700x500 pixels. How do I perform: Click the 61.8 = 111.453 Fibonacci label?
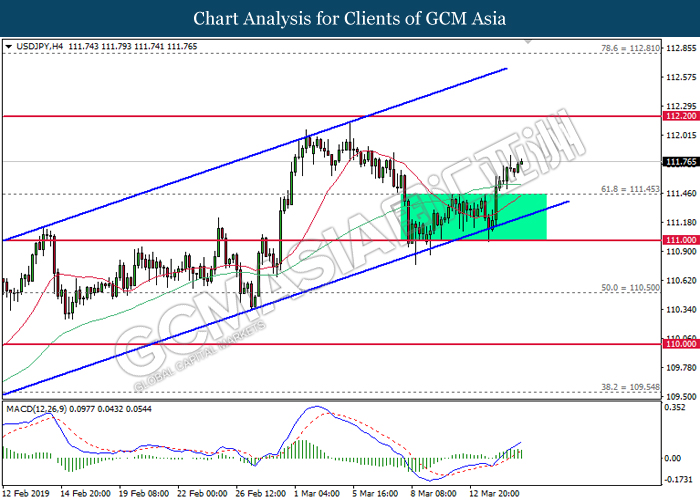pos(630,189)
